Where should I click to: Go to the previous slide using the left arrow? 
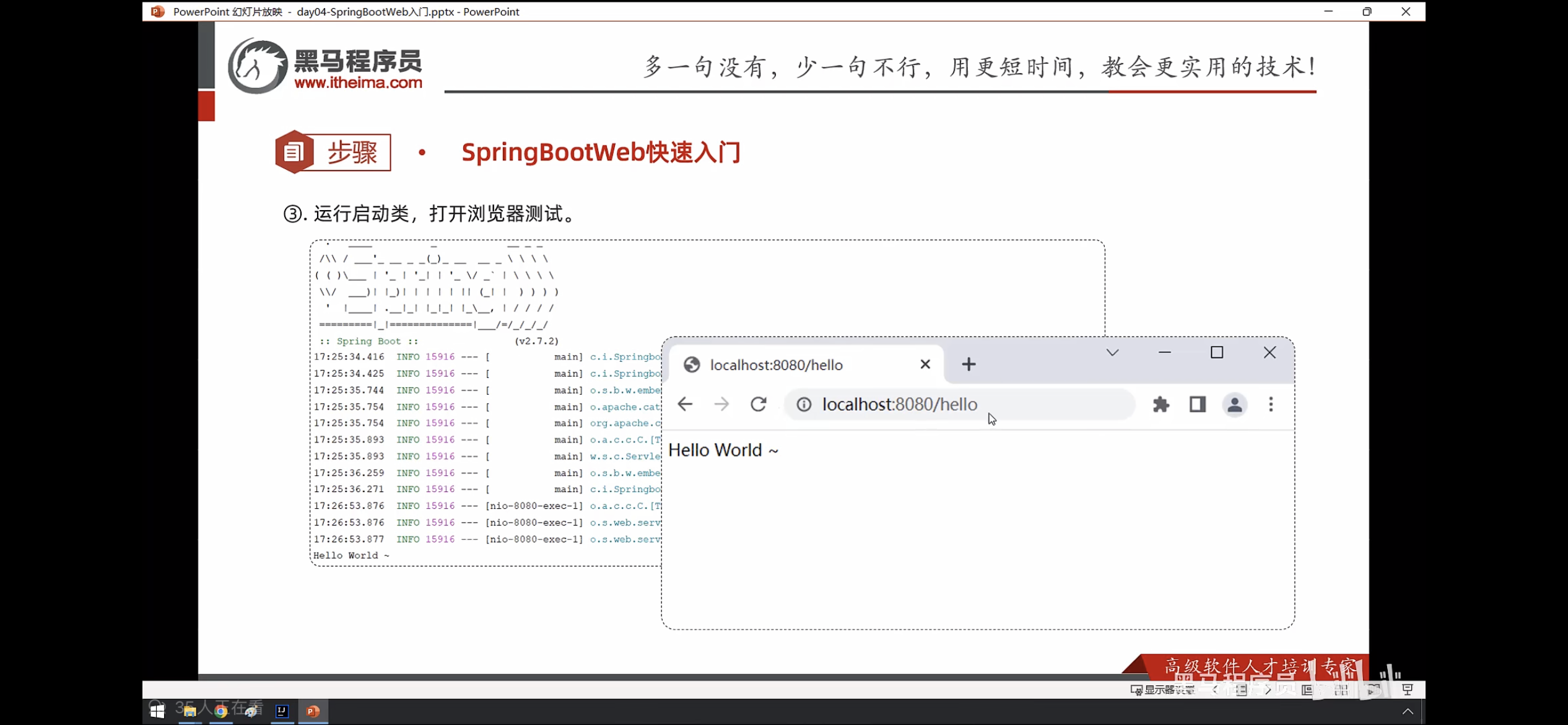(1216, 690)
